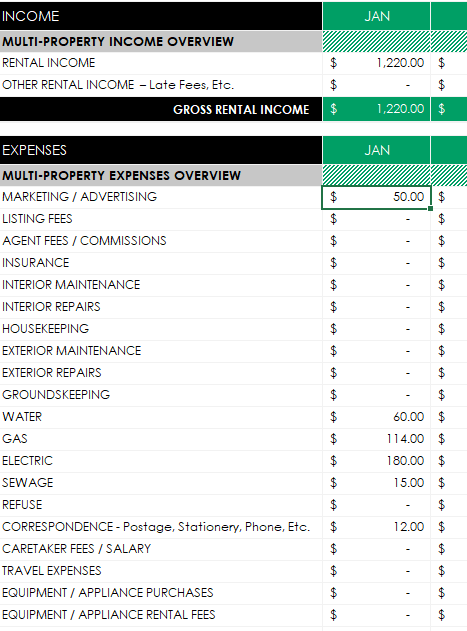Select the Travel Expenses January cell
The width and height of the screenshot is (467, 631).
pos(376,571)
